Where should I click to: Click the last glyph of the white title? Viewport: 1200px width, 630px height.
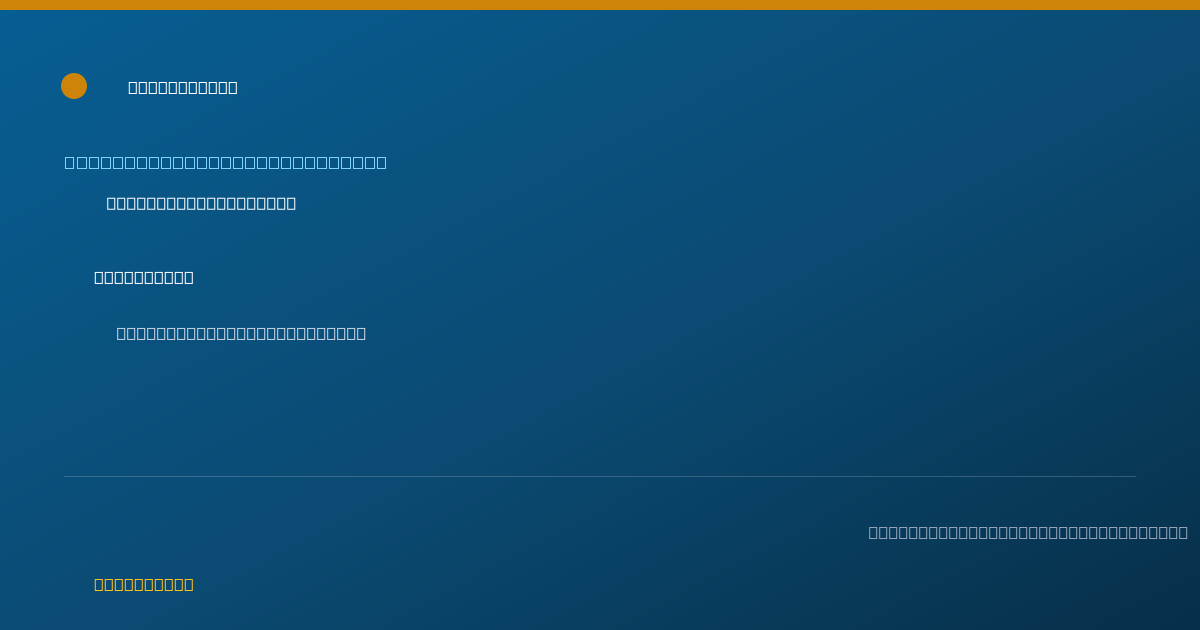click(x=233, y=87)
